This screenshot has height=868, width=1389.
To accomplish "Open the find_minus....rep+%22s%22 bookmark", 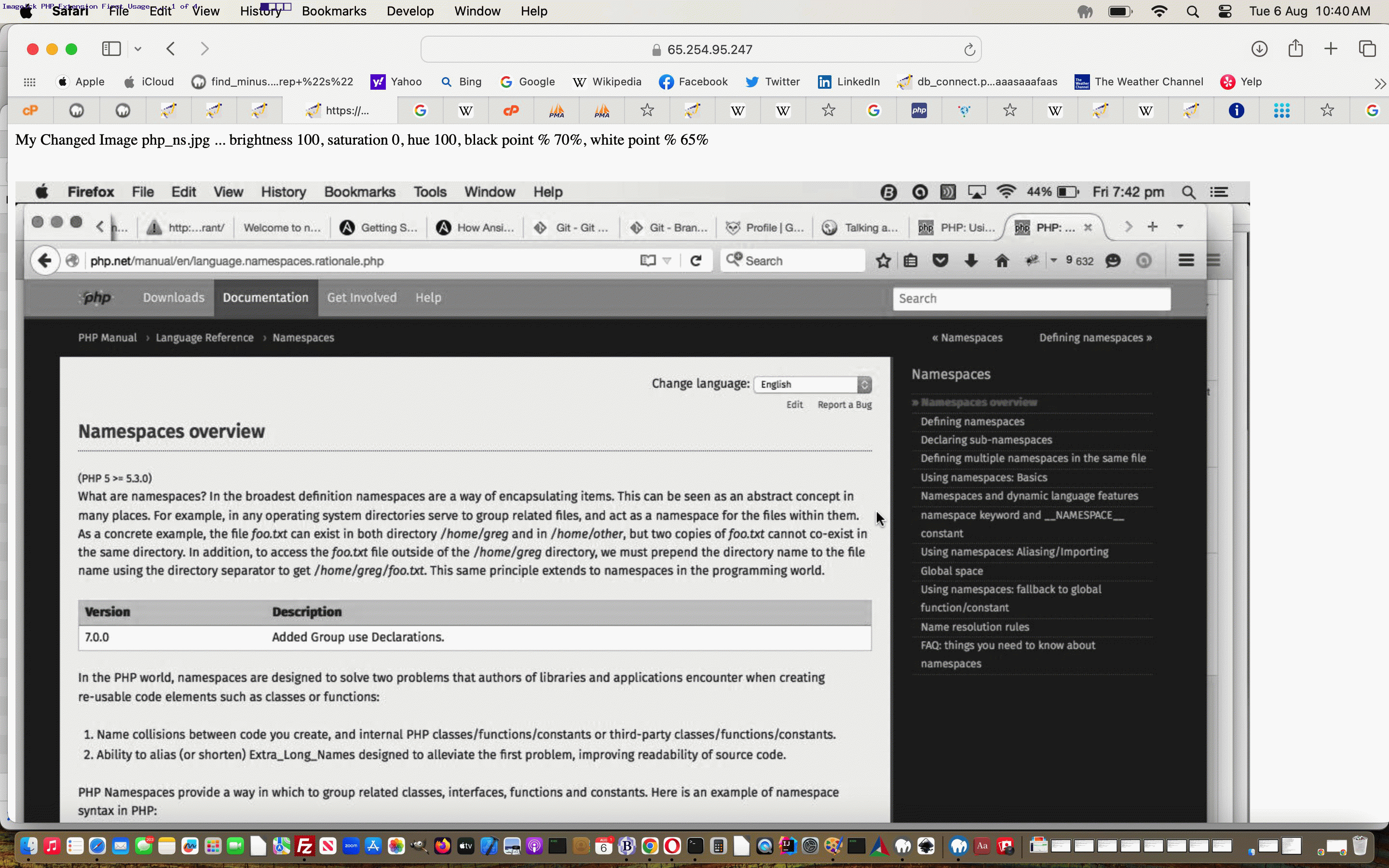I will [272, 81].
